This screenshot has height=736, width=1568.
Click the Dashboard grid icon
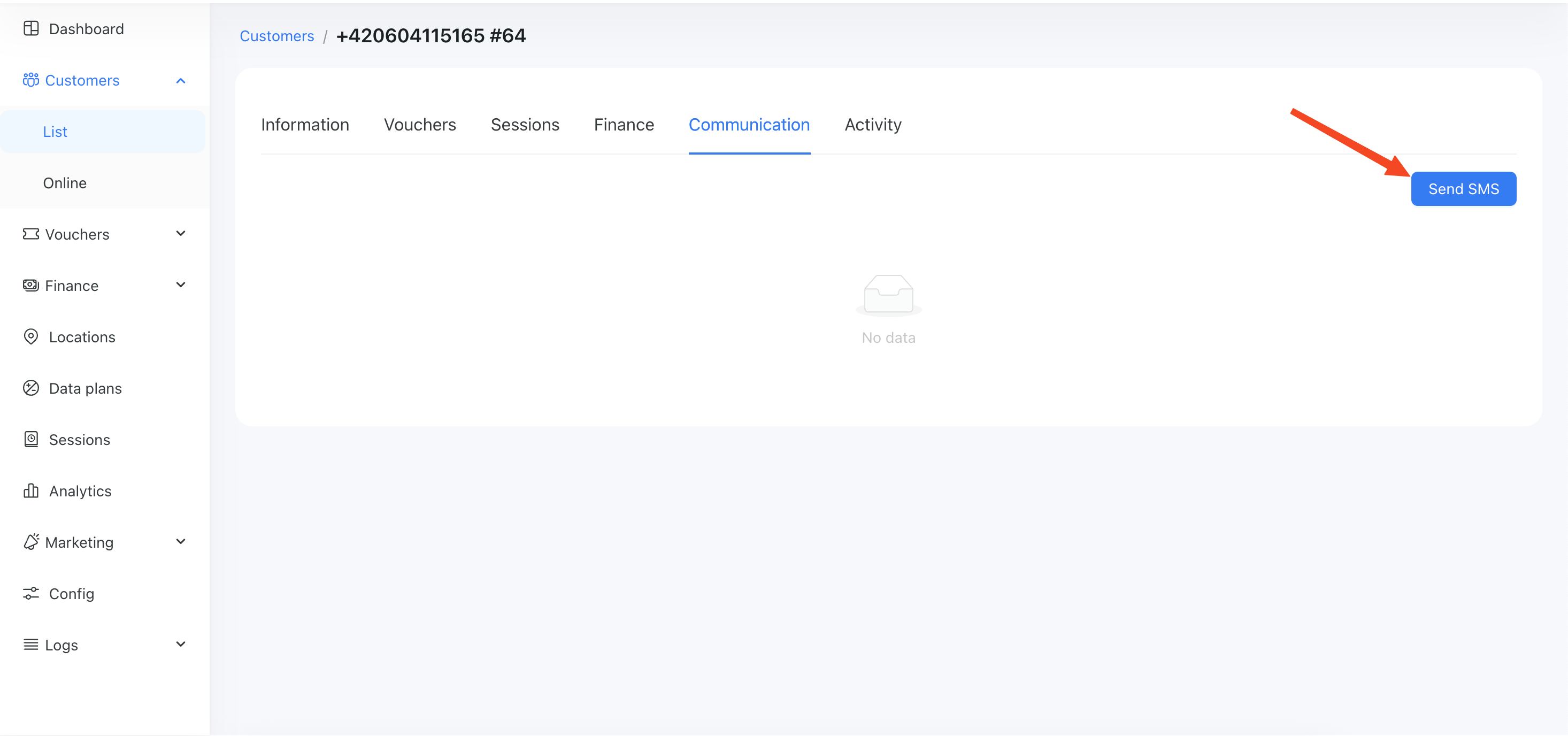pyautogui.click(x=30, y=28)
